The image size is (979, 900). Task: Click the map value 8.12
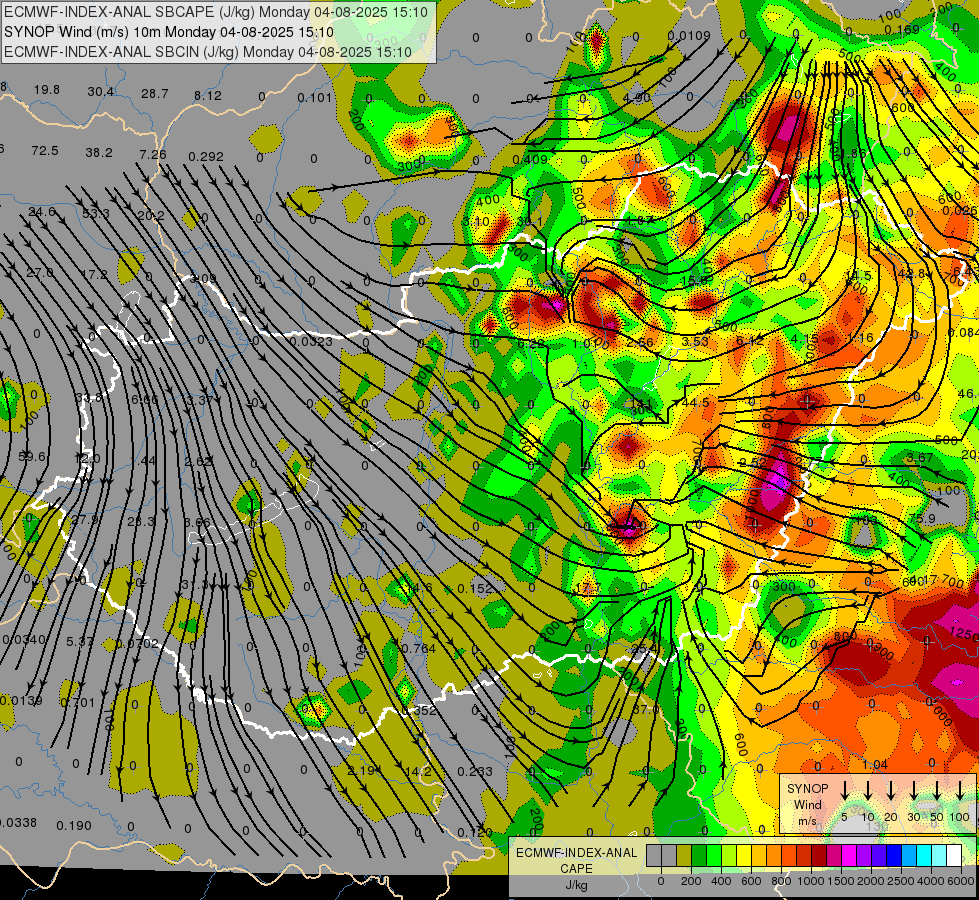tap(208, 96)
